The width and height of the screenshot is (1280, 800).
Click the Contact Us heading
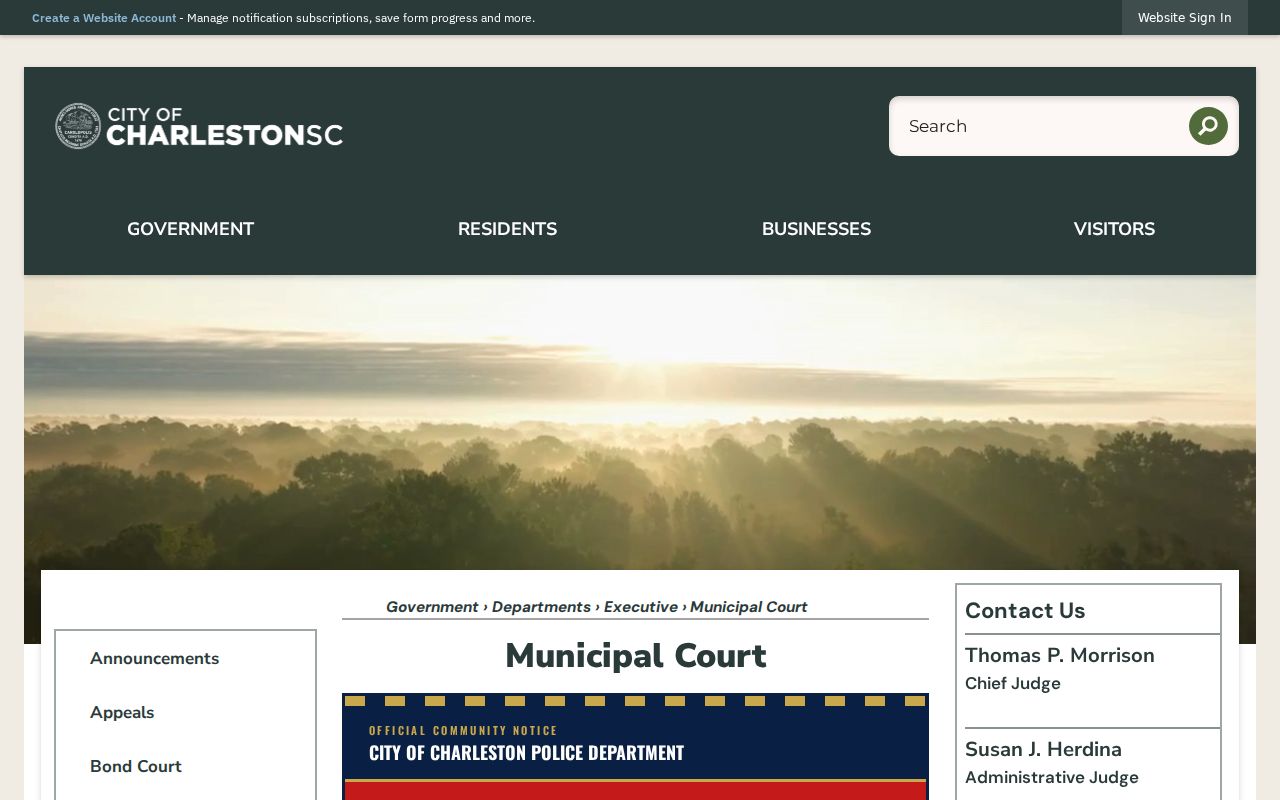pyautogui.click(x=1025, y=610)
